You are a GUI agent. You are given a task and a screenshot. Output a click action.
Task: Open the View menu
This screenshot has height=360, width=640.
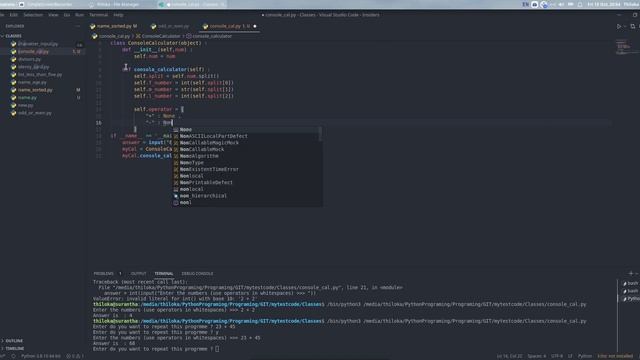pos(53,15)
